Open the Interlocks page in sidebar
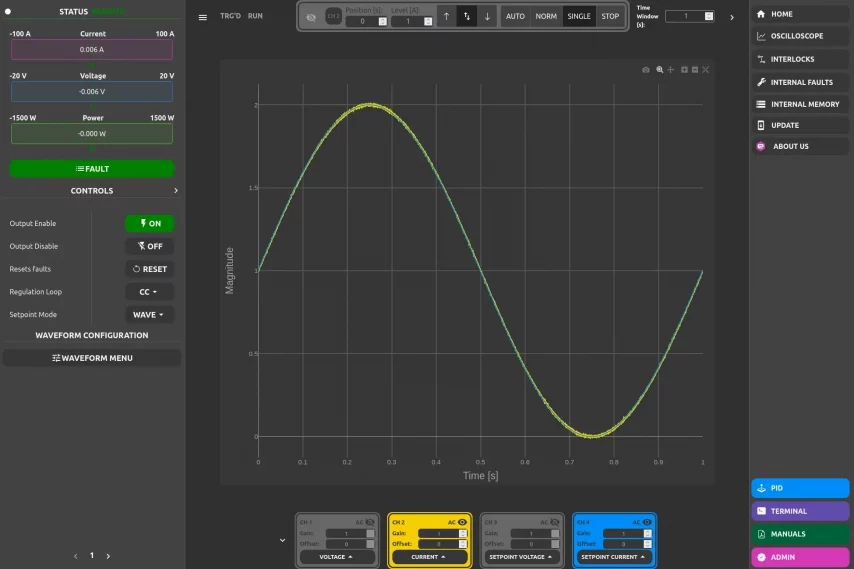The width and height of the screenshot is (854, 569). [792, 59]
